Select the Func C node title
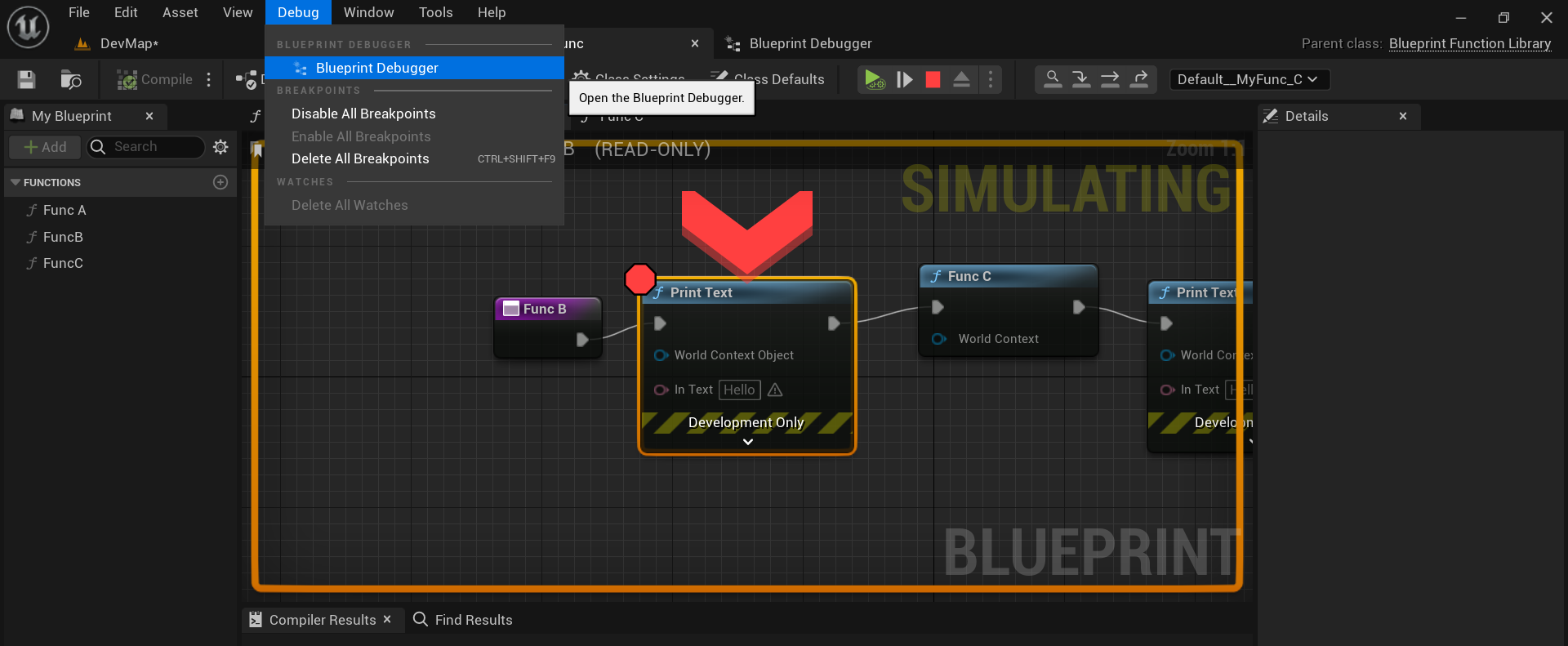1568x646 pixels. pyautogui.click(x=969, y=276)
